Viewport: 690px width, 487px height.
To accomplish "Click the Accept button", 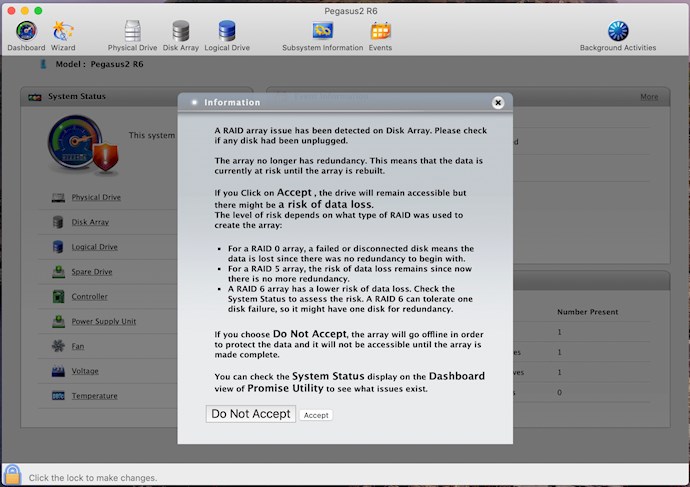I will tap(316, 415).
